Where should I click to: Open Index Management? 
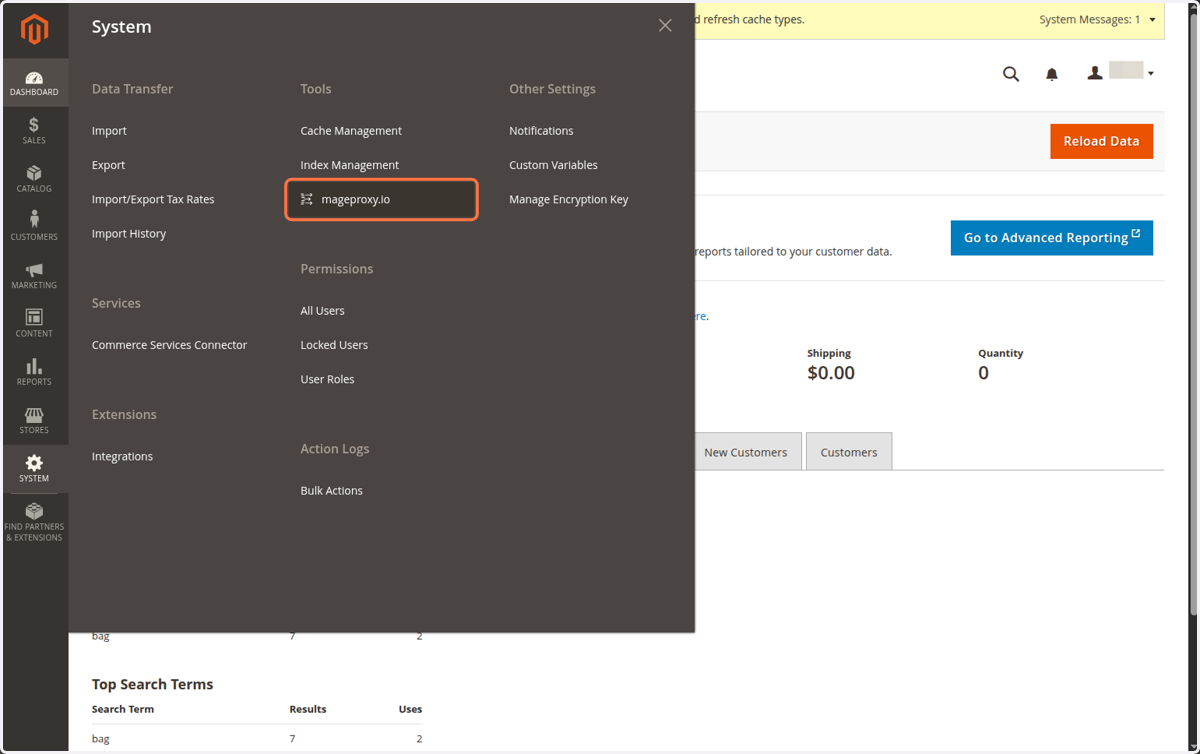(349, 165)
